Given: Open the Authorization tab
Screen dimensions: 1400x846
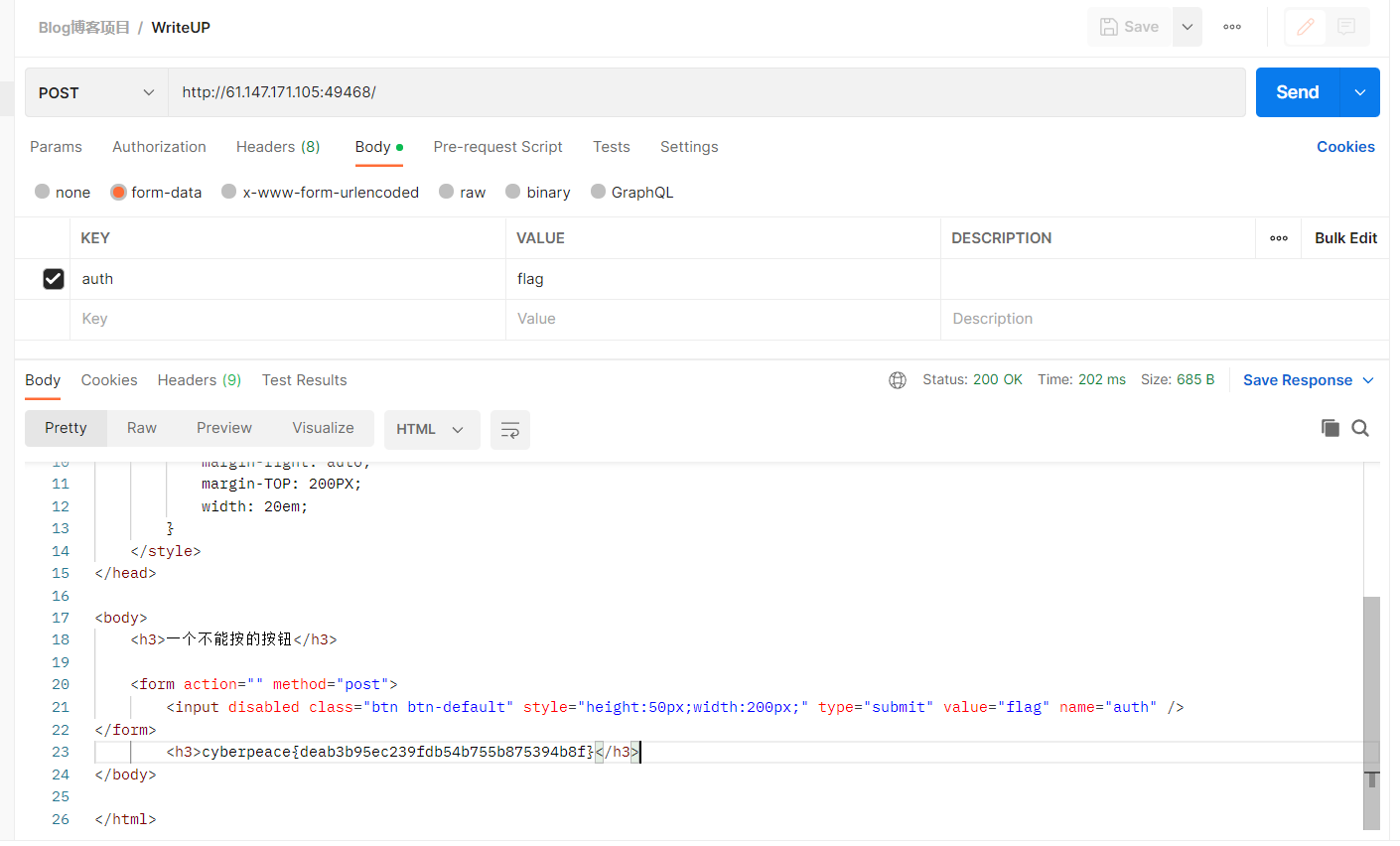Looking at the screenshot, I should 159,147.
